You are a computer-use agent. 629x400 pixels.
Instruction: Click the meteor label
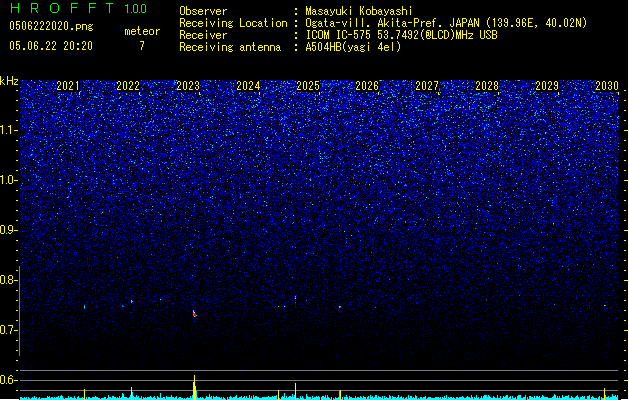[x=142, y=31]
